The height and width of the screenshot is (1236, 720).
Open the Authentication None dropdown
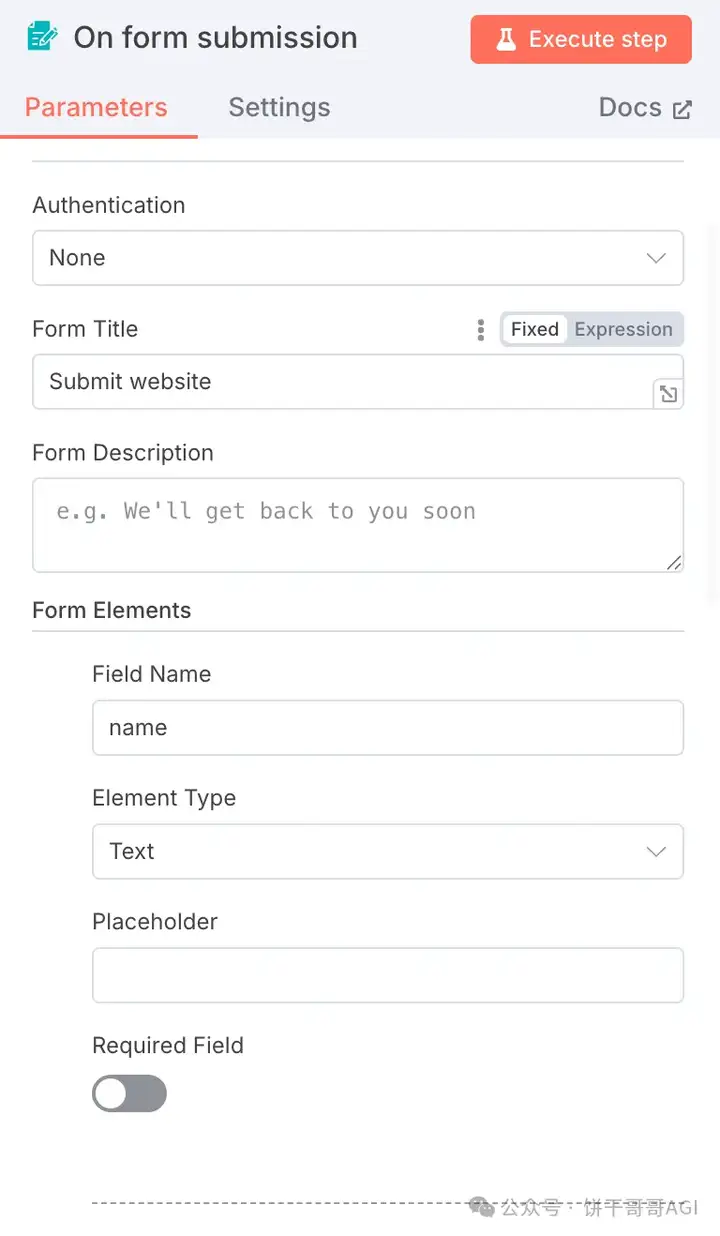(x=358, y=258)
